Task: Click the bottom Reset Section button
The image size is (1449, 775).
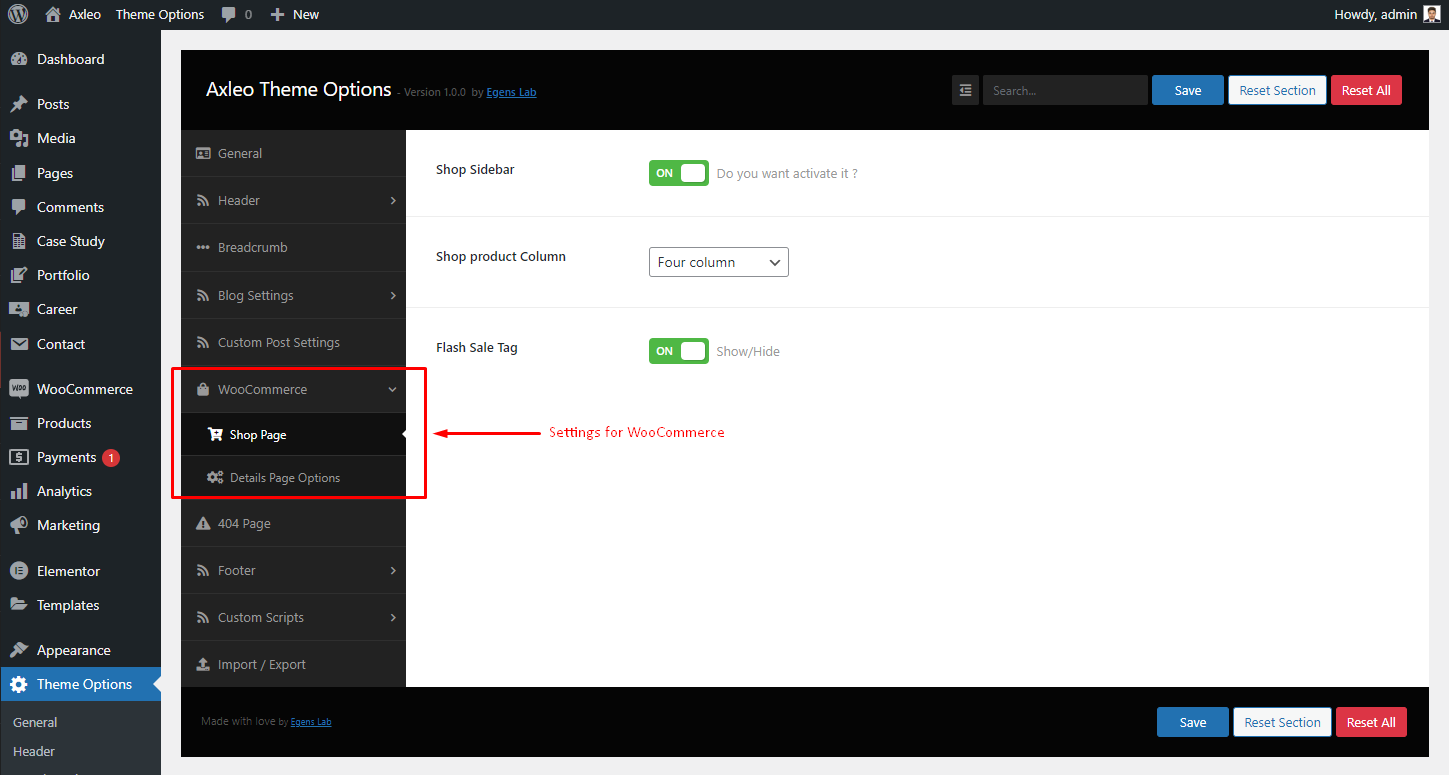Action: coord(1282,722)
